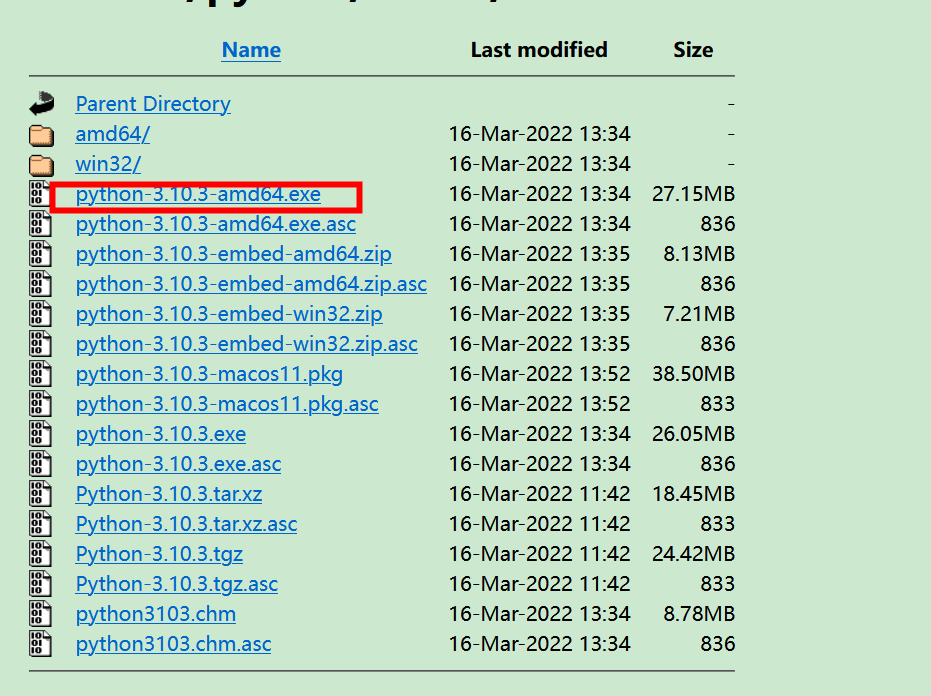
Task: Click the file icon next to python-3.10.3-embed-amd64.zip.asc
Action: click(x=40, y=284)
